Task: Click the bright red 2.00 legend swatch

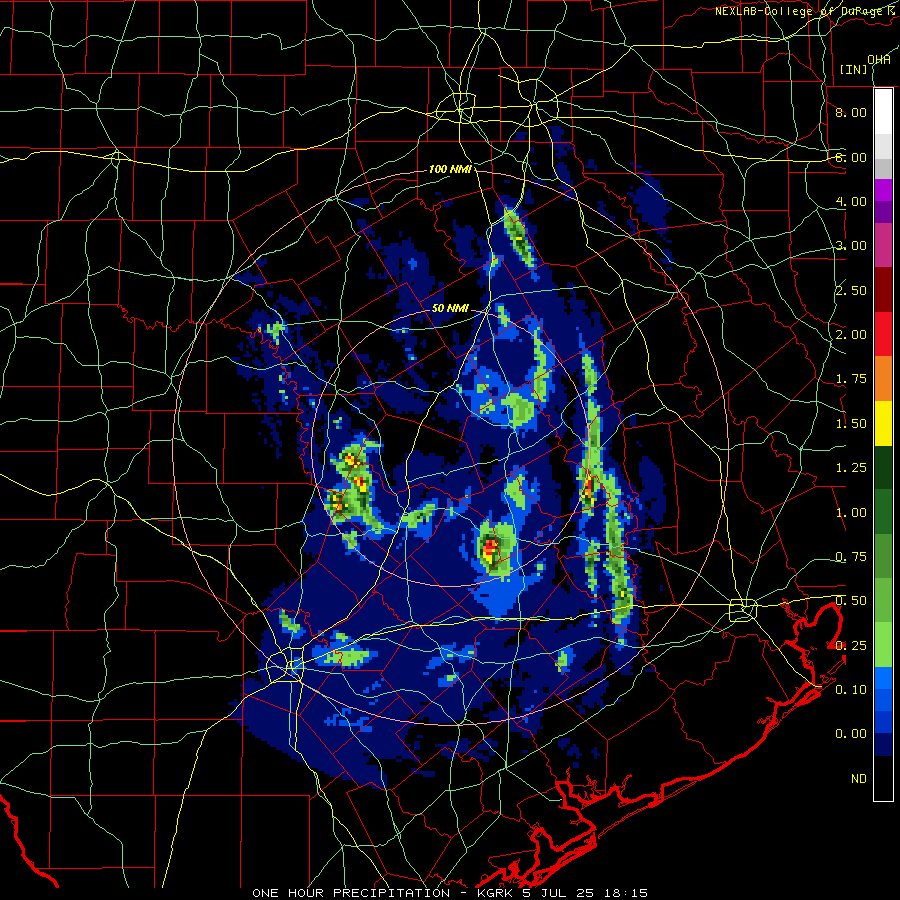Action: [883, 334]
